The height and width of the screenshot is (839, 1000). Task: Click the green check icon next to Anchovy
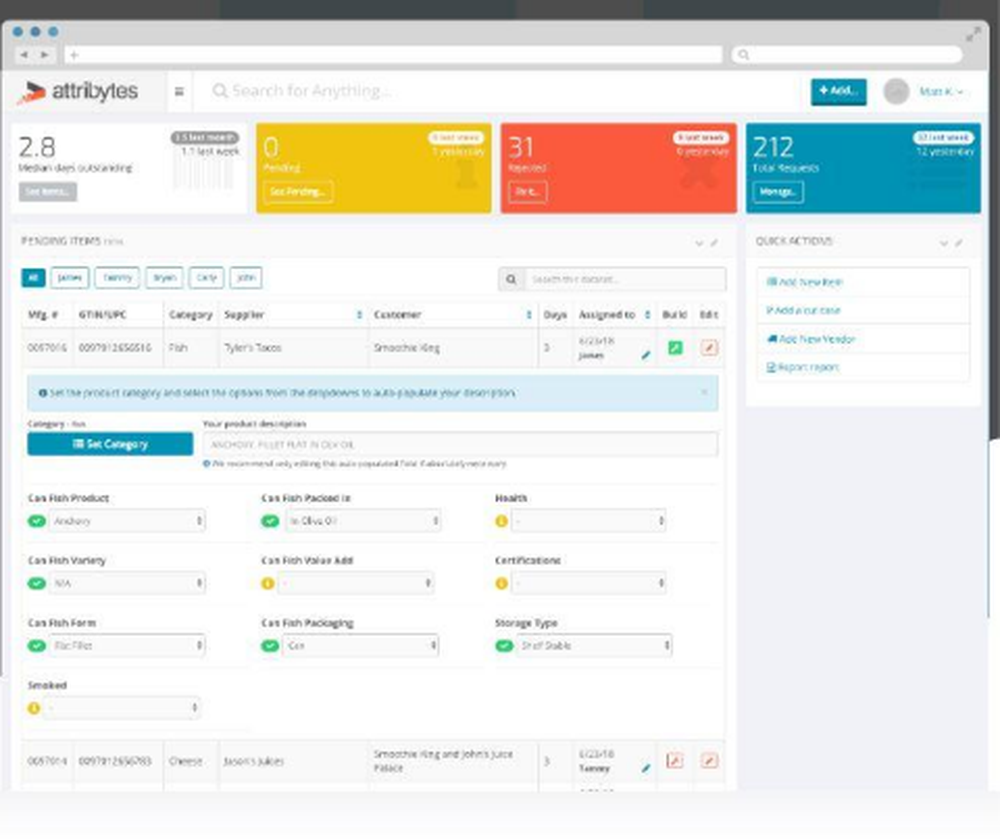[35, 520]
